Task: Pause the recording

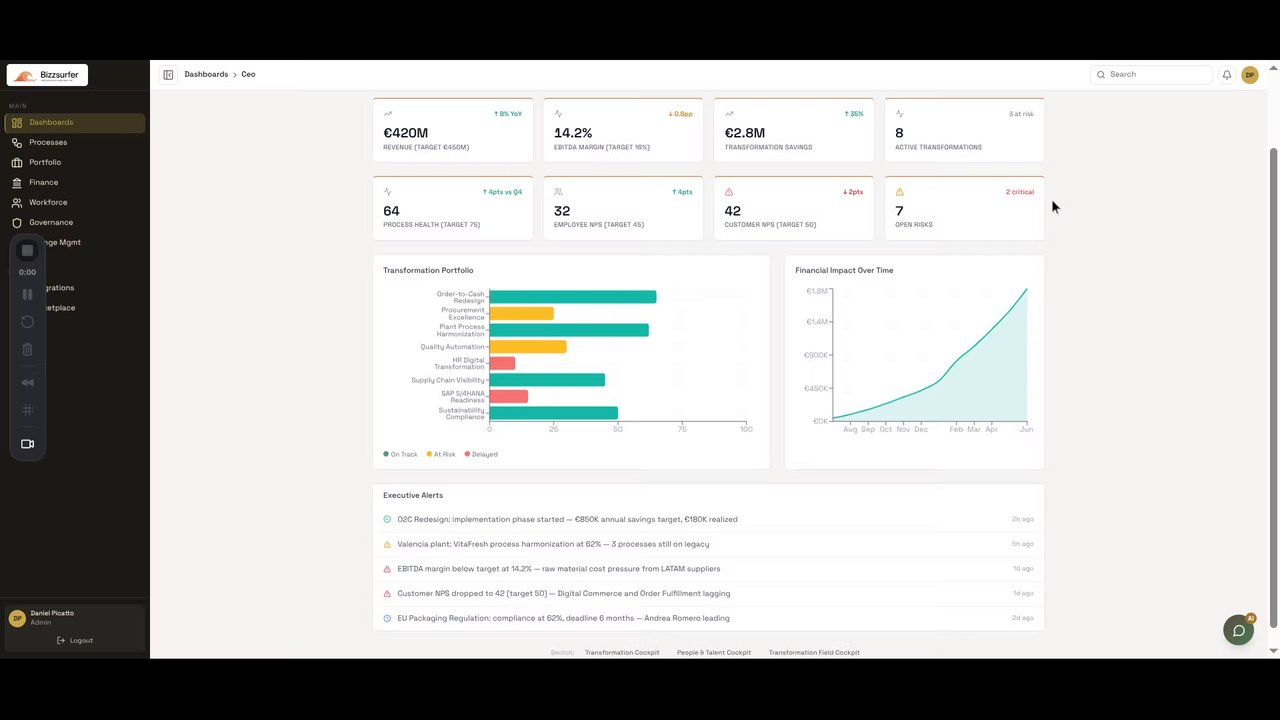Action: click(28, 294)
